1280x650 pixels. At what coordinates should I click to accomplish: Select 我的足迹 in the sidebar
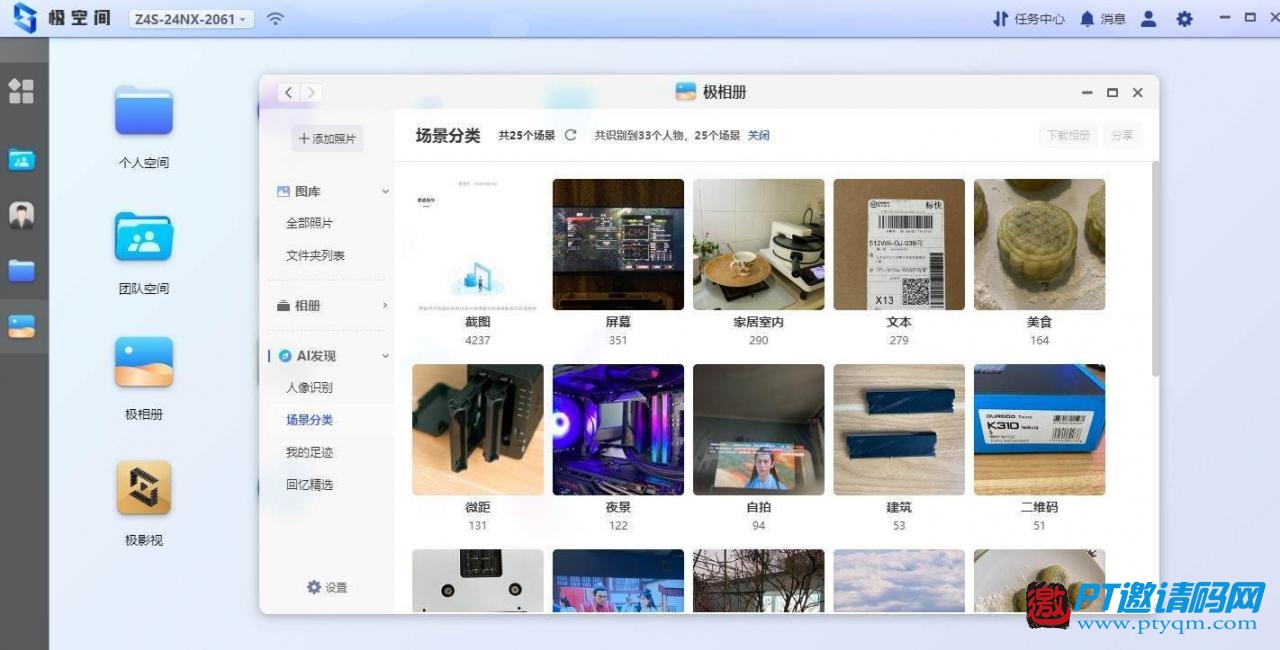pos(309,452)
